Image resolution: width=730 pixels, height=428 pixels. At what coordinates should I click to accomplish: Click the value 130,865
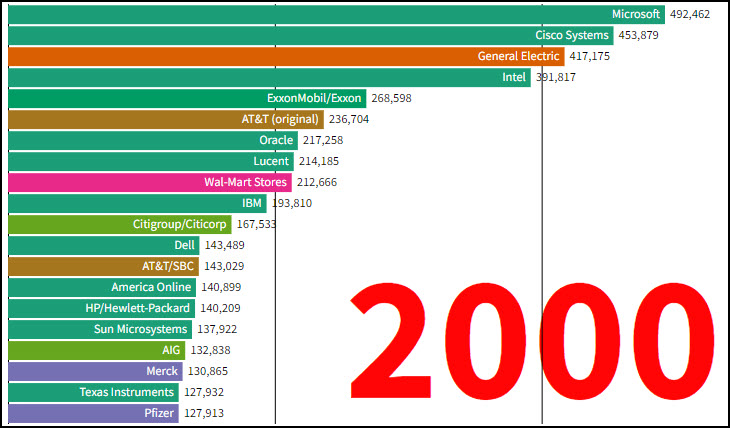coord(208,371)
